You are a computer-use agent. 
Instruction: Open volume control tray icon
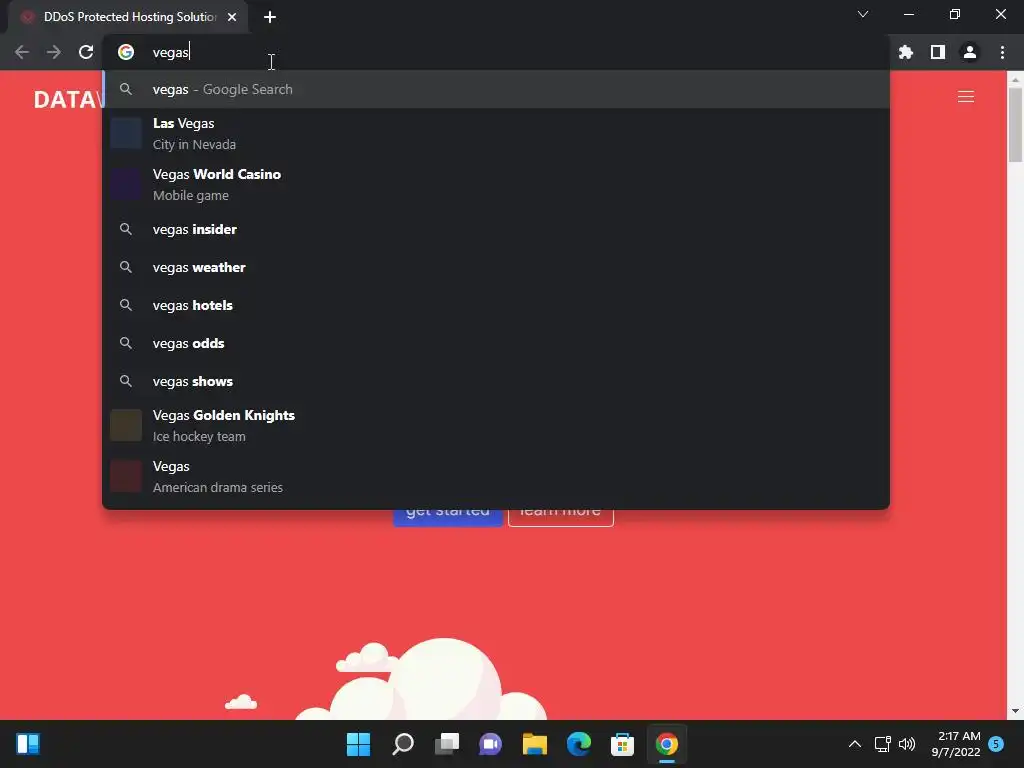coord(906,744)
